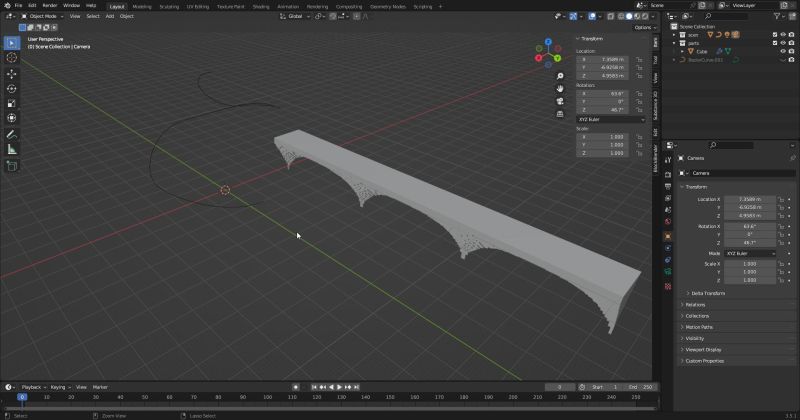
Task: Jump to the timeline start frame
Action: [x=314, y=387]
